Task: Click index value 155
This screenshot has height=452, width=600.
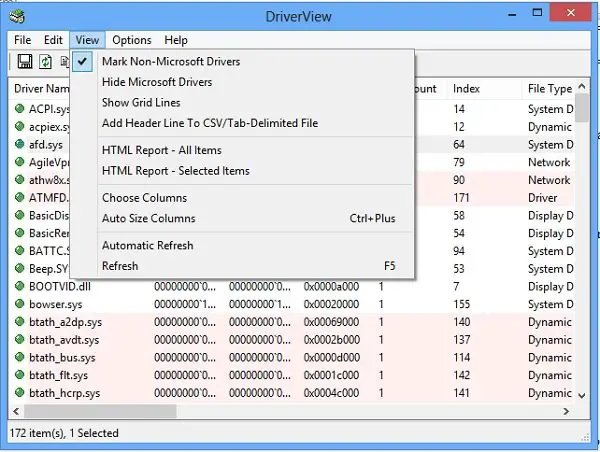Action: pos(461,304)
